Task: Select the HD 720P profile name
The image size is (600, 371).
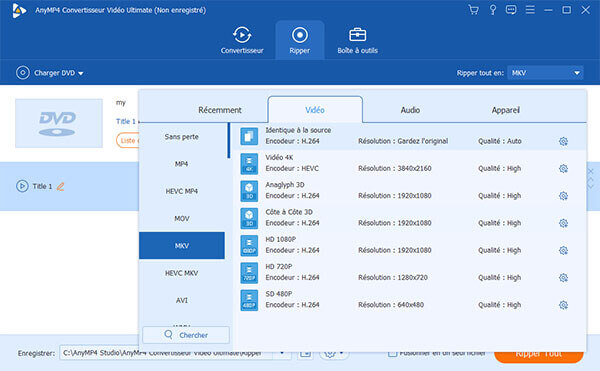Action: point(279,267)
